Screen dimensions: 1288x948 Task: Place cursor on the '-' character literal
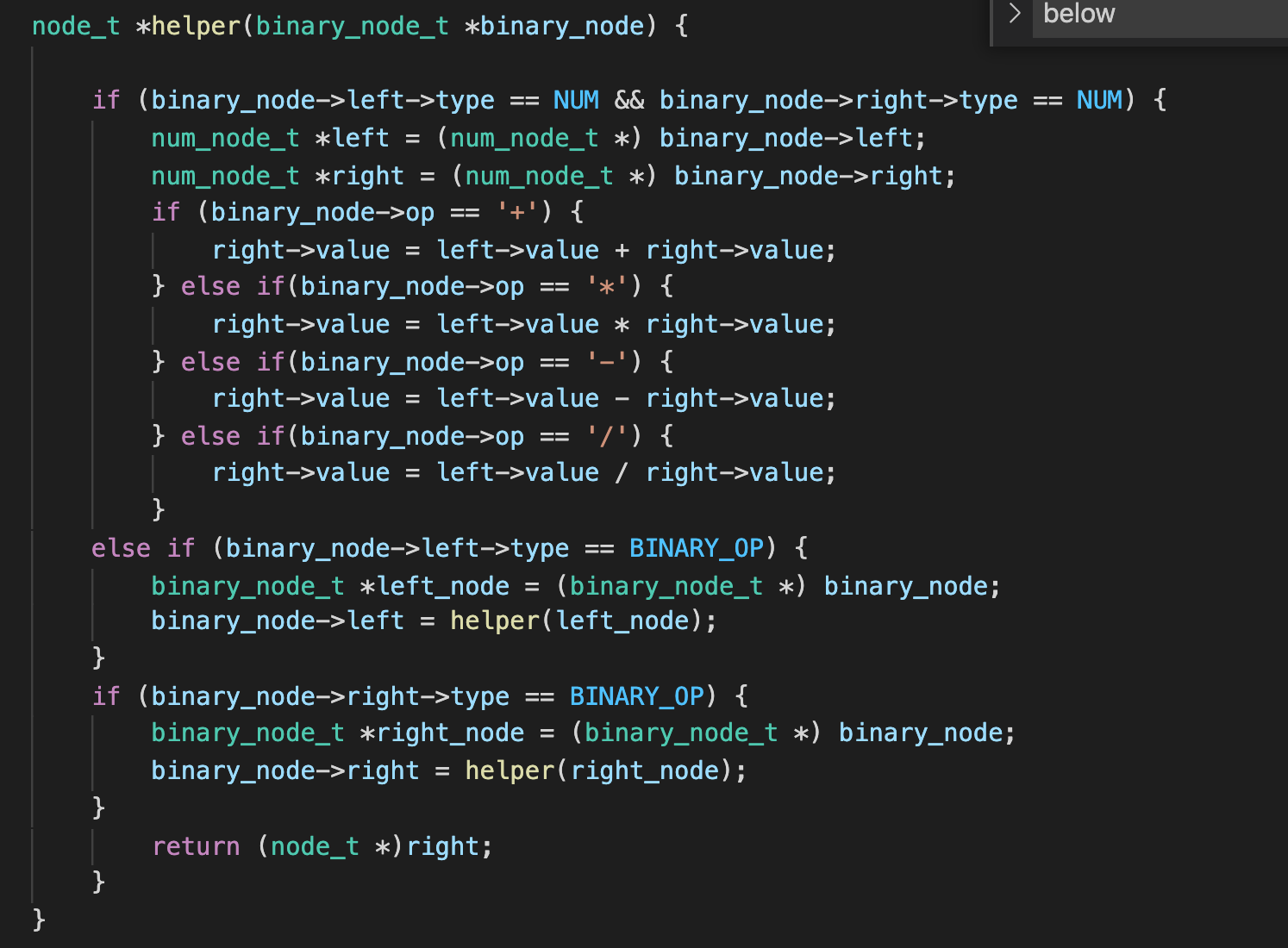point(607,362)
